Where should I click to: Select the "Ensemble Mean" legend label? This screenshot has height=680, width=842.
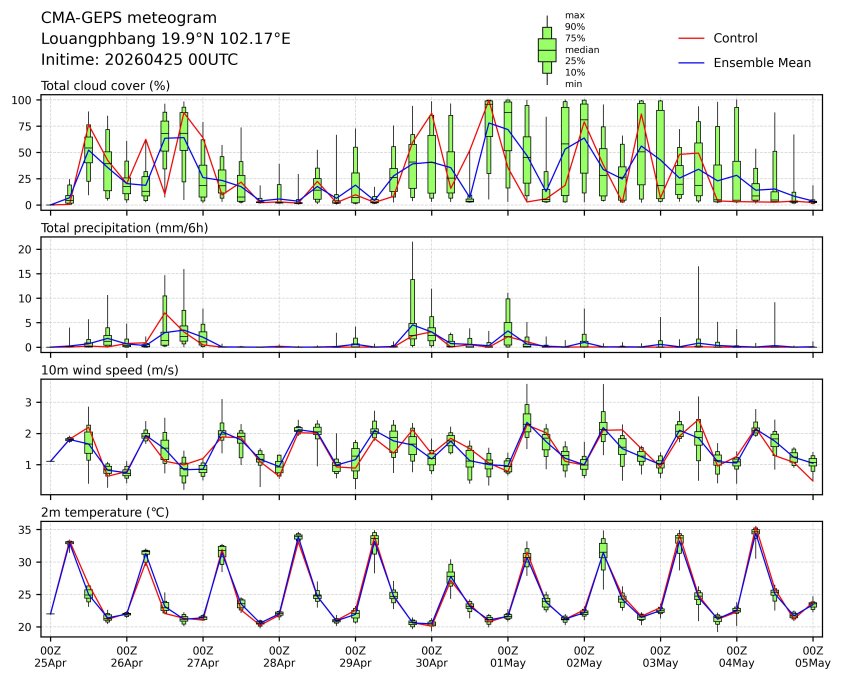coord(761,62)
